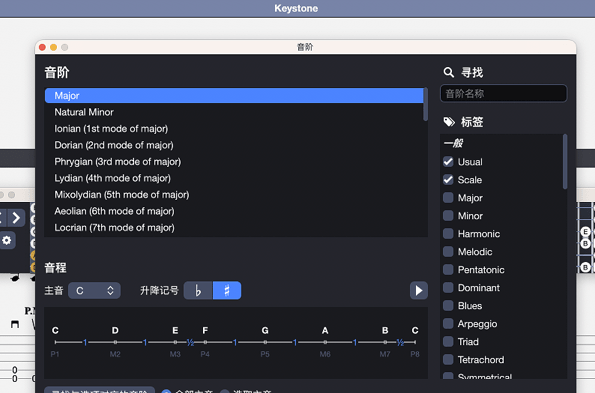Click the E note on interval line
Screen dimensions: 595x393
[175, 331]
